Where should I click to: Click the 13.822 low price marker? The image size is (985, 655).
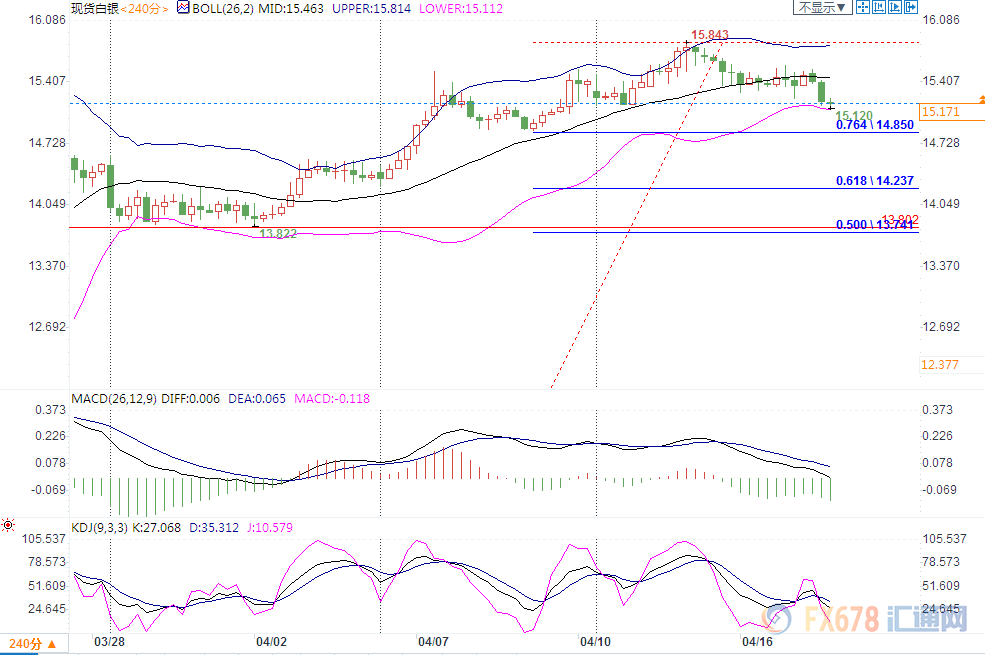tap(278, 232)
